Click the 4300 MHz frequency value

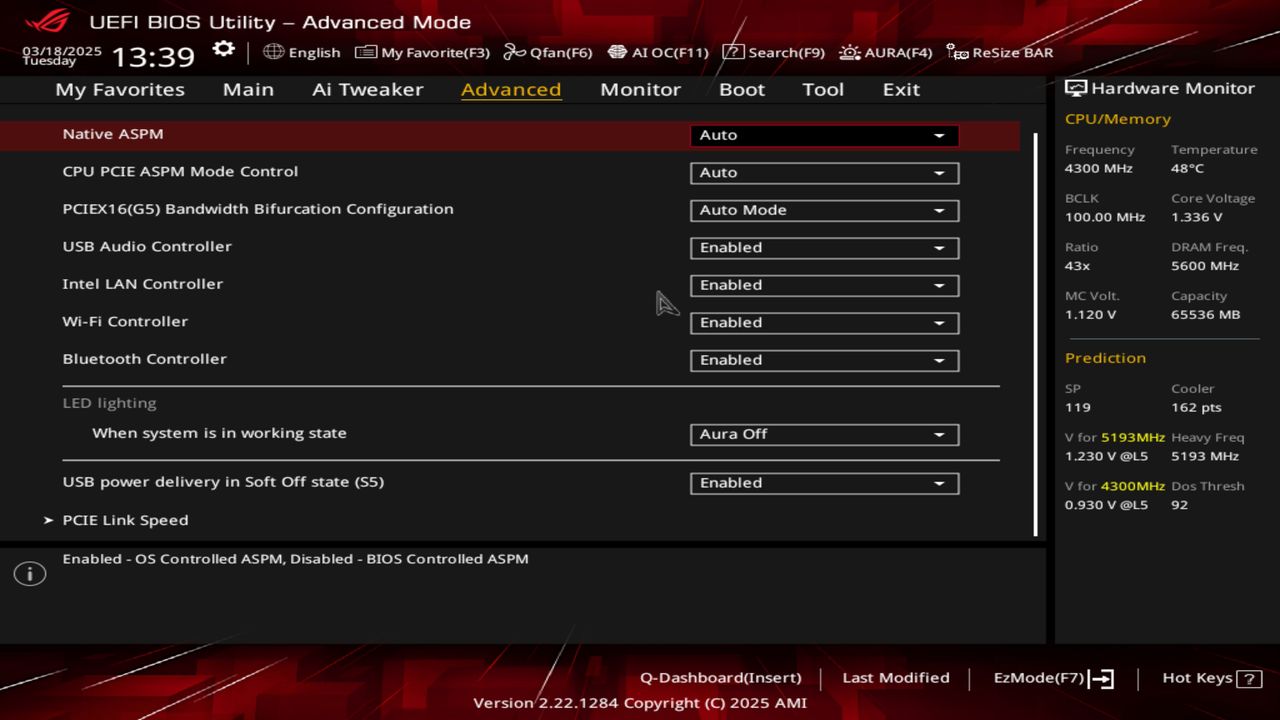(1098, 169)
